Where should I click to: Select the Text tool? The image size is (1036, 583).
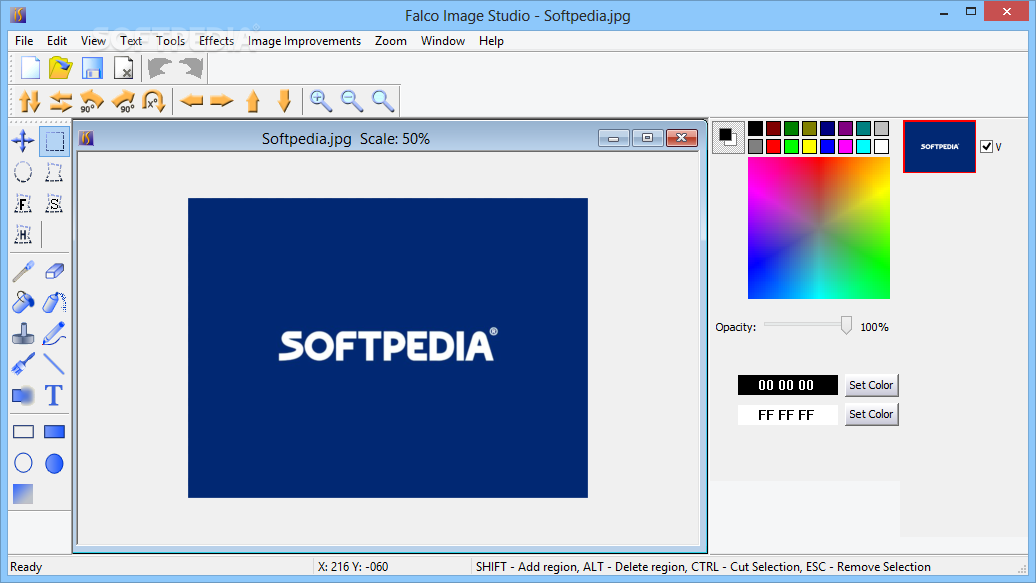(x=54, y=396)
